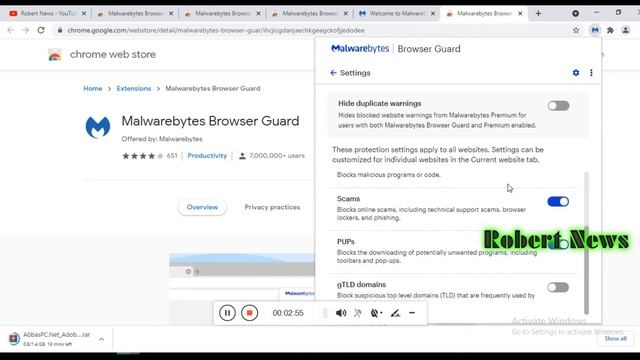Expand the AbbasPC.Net download item menu
The image size is (640, 360).
[x=101, y=339]
